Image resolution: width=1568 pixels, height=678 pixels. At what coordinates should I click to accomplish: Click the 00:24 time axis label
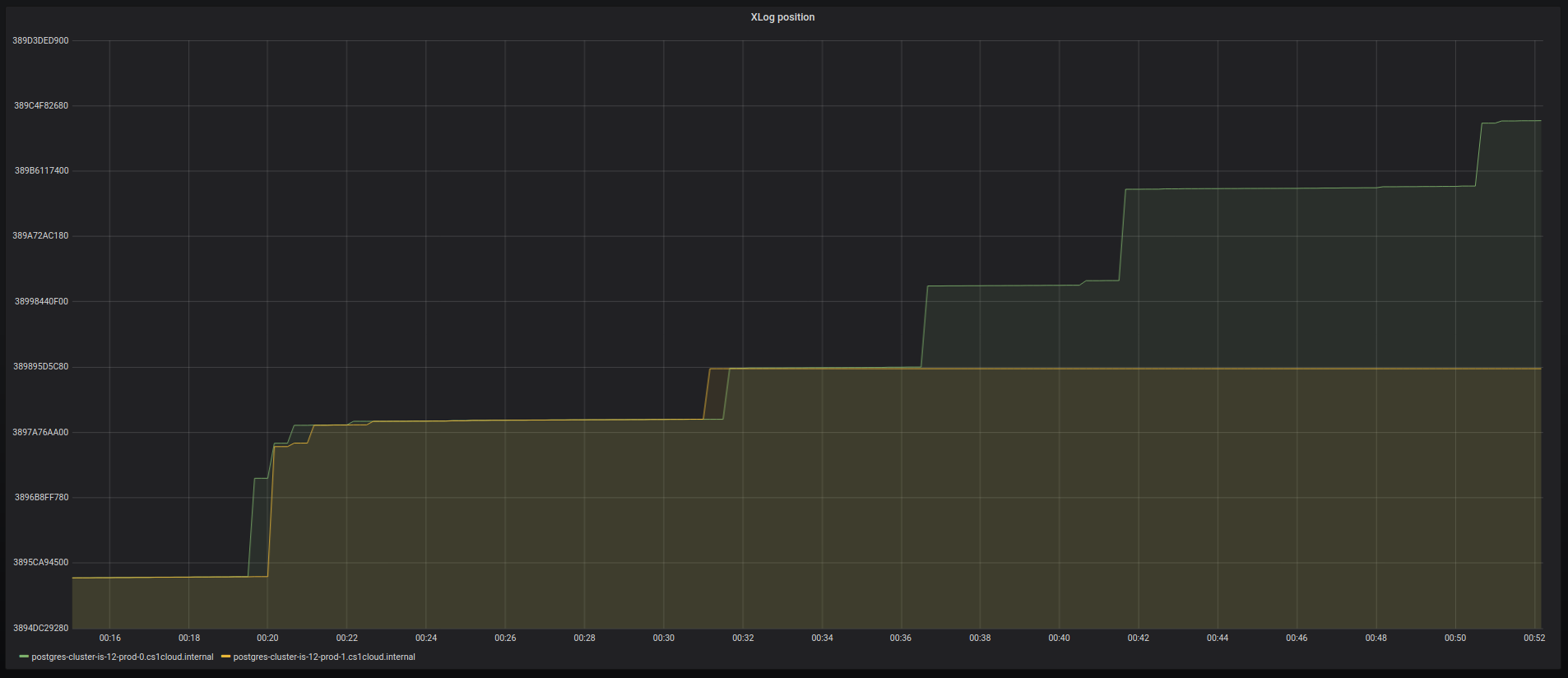tap(426, 638)
